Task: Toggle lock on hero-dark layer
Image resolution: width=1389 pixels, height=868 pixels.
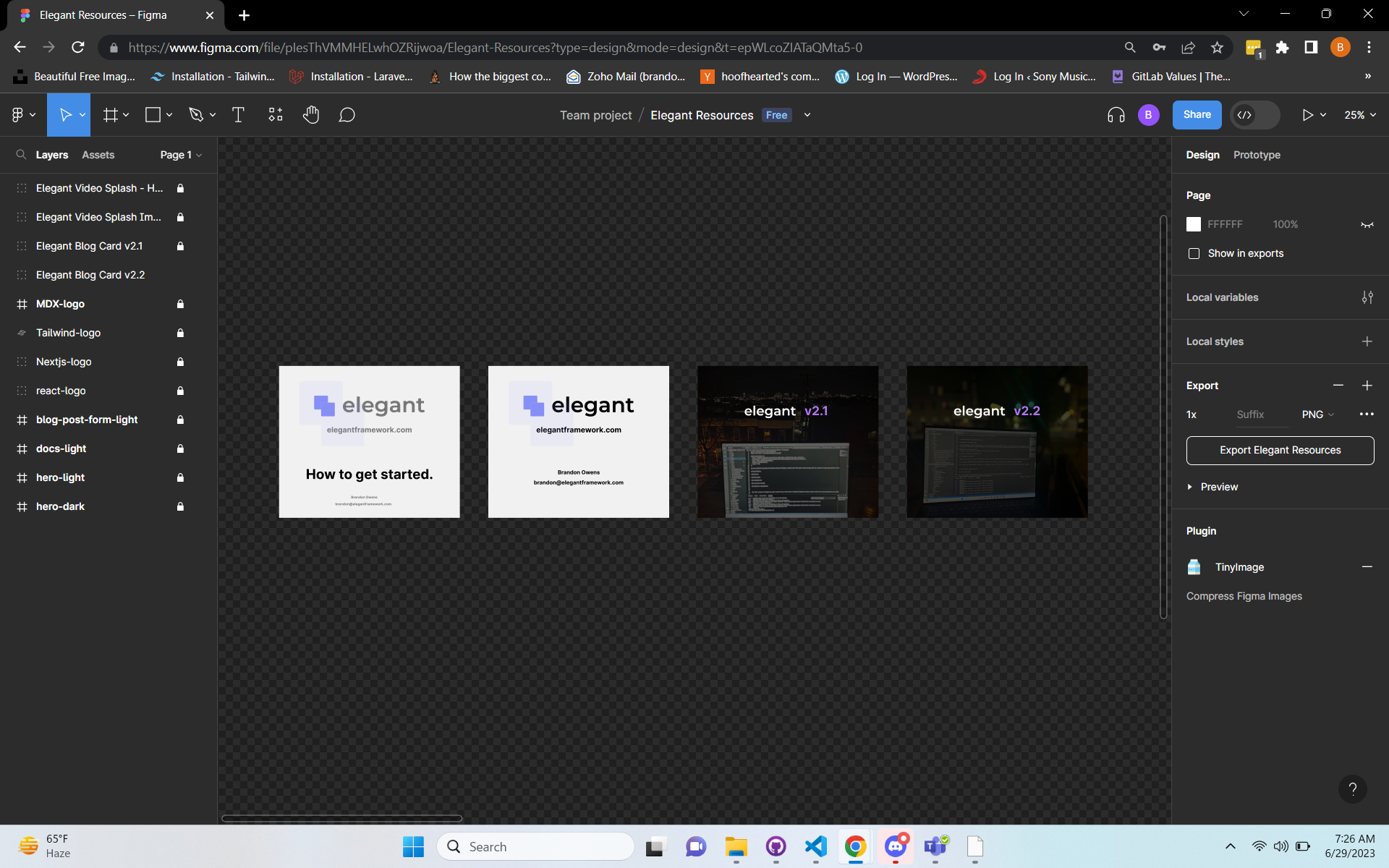Action: pos(181,505)
